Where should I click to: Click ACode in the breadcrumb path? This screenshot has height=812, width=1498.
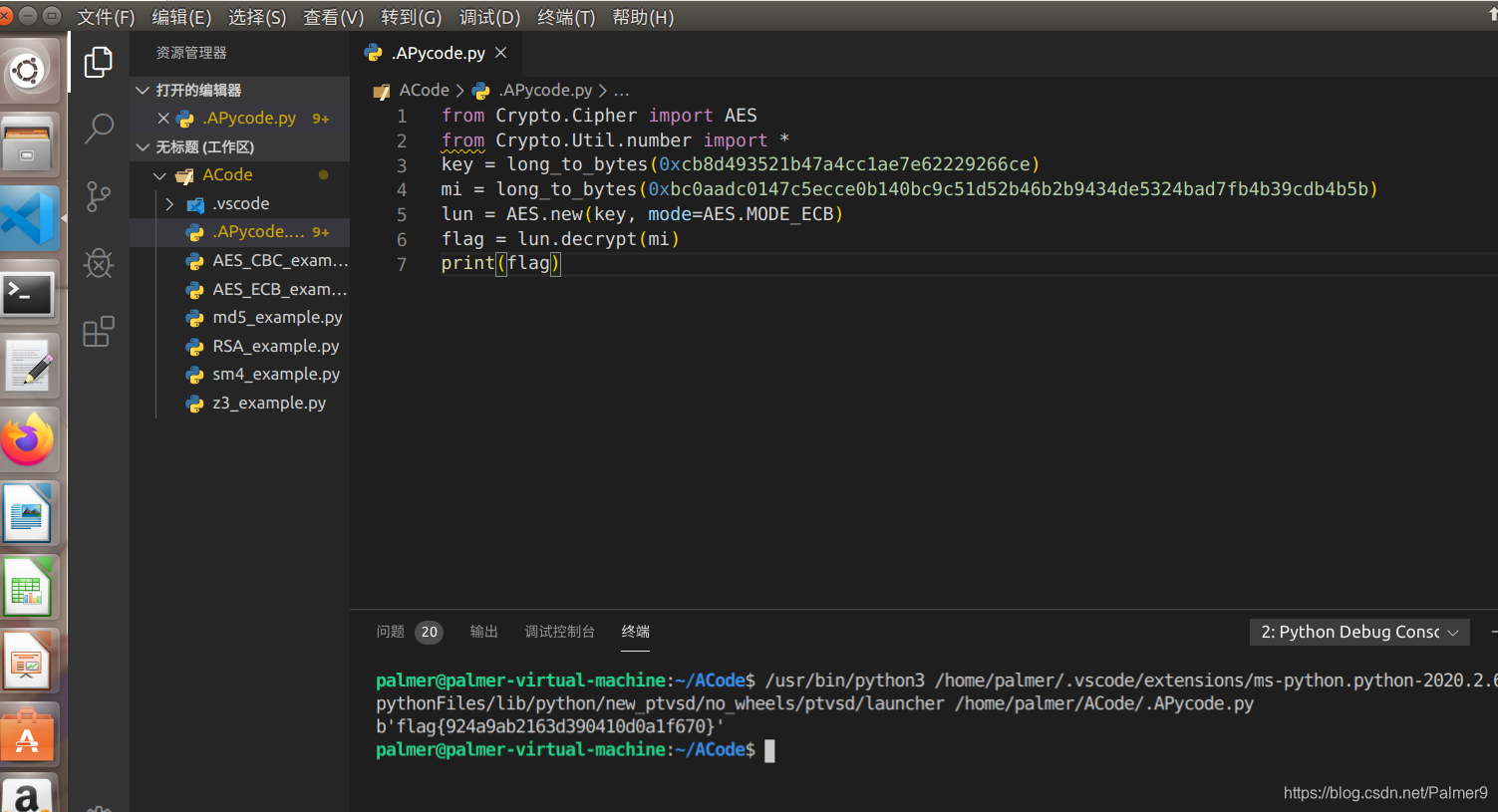(424, 90)
